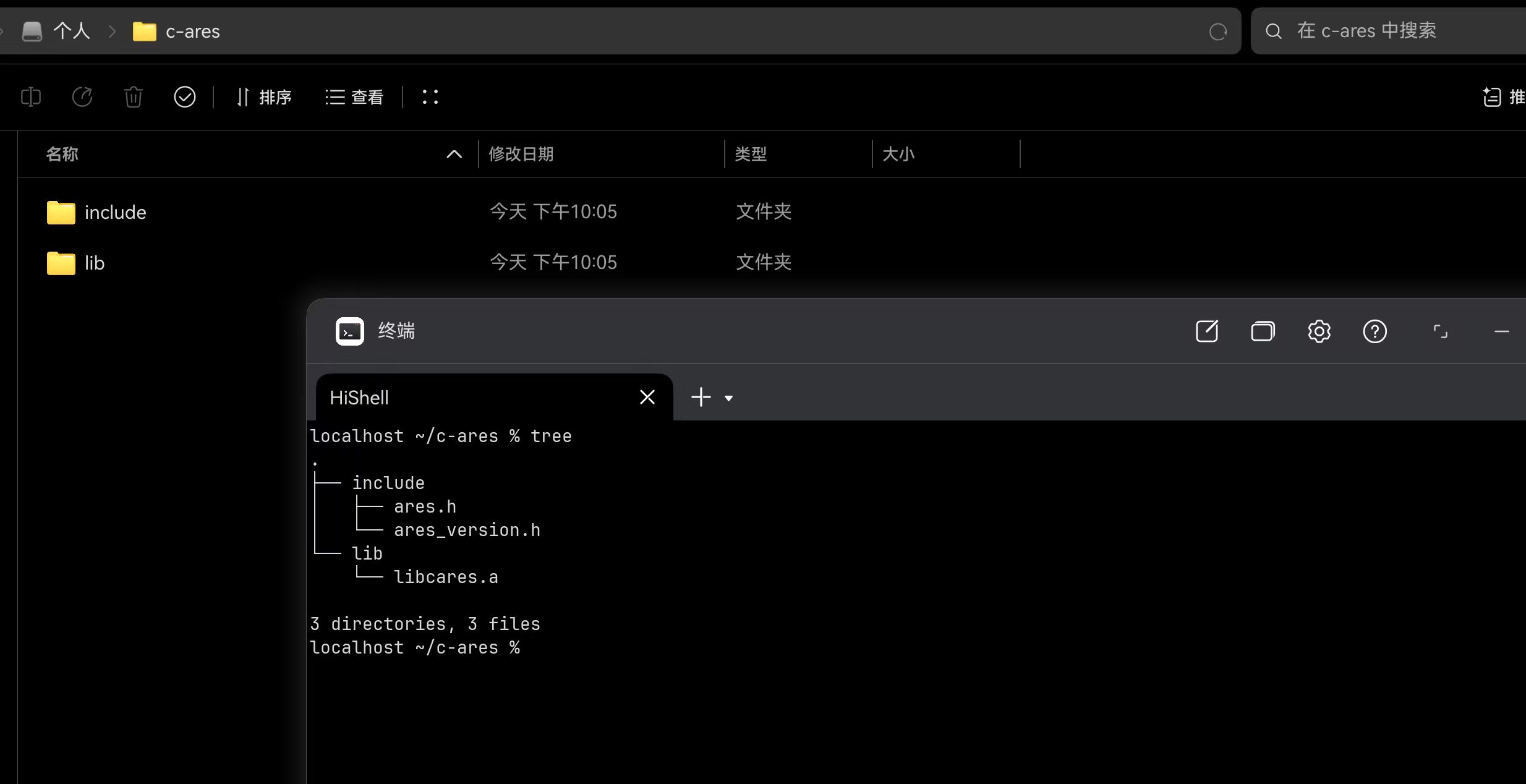Click the terminal help question icon
1526x784 pixels.
tap(1375, 331)
